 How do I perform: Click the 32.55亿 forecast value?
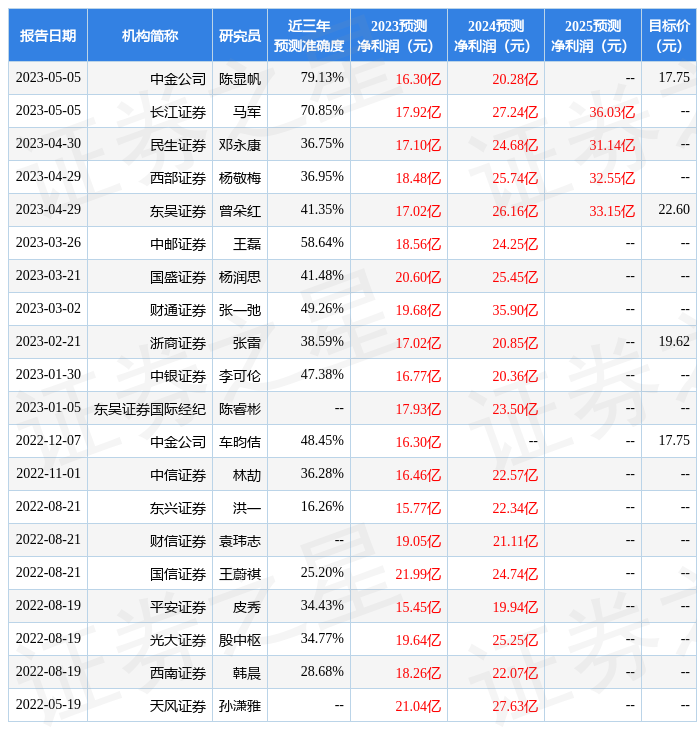[x=612, y=178]
